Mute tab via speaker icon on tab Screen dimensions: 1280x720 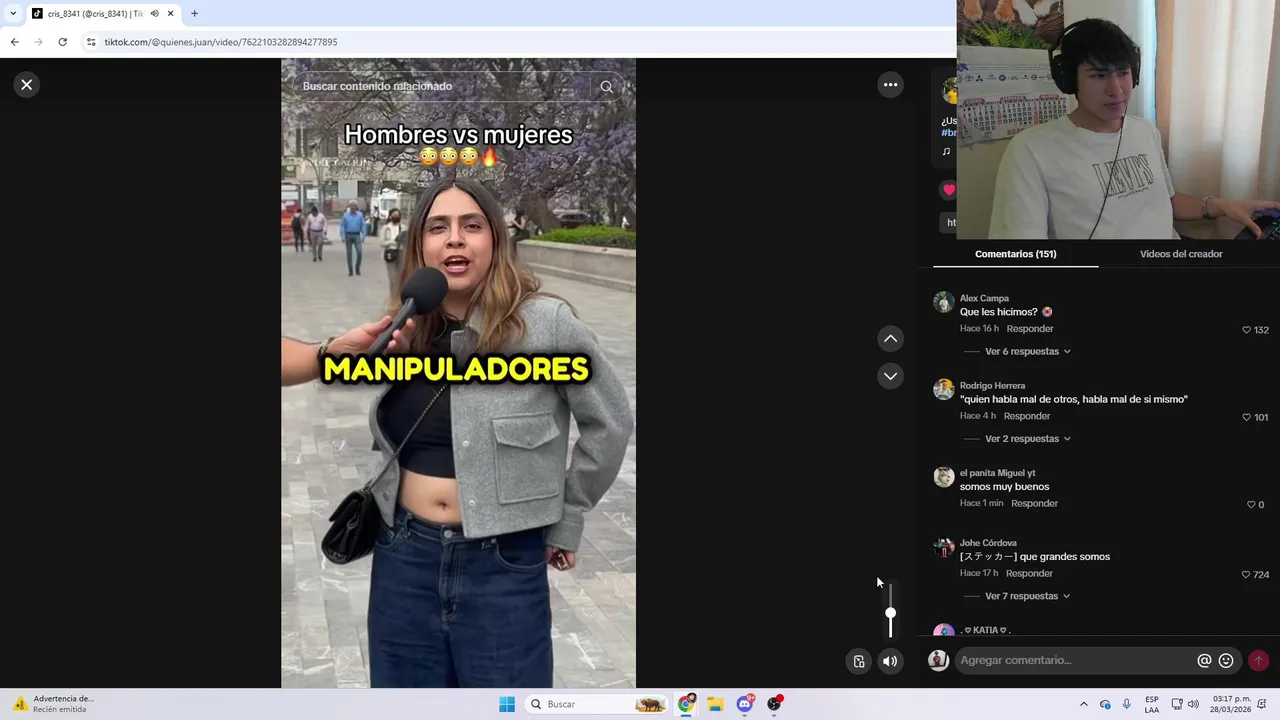pos(154,14)
